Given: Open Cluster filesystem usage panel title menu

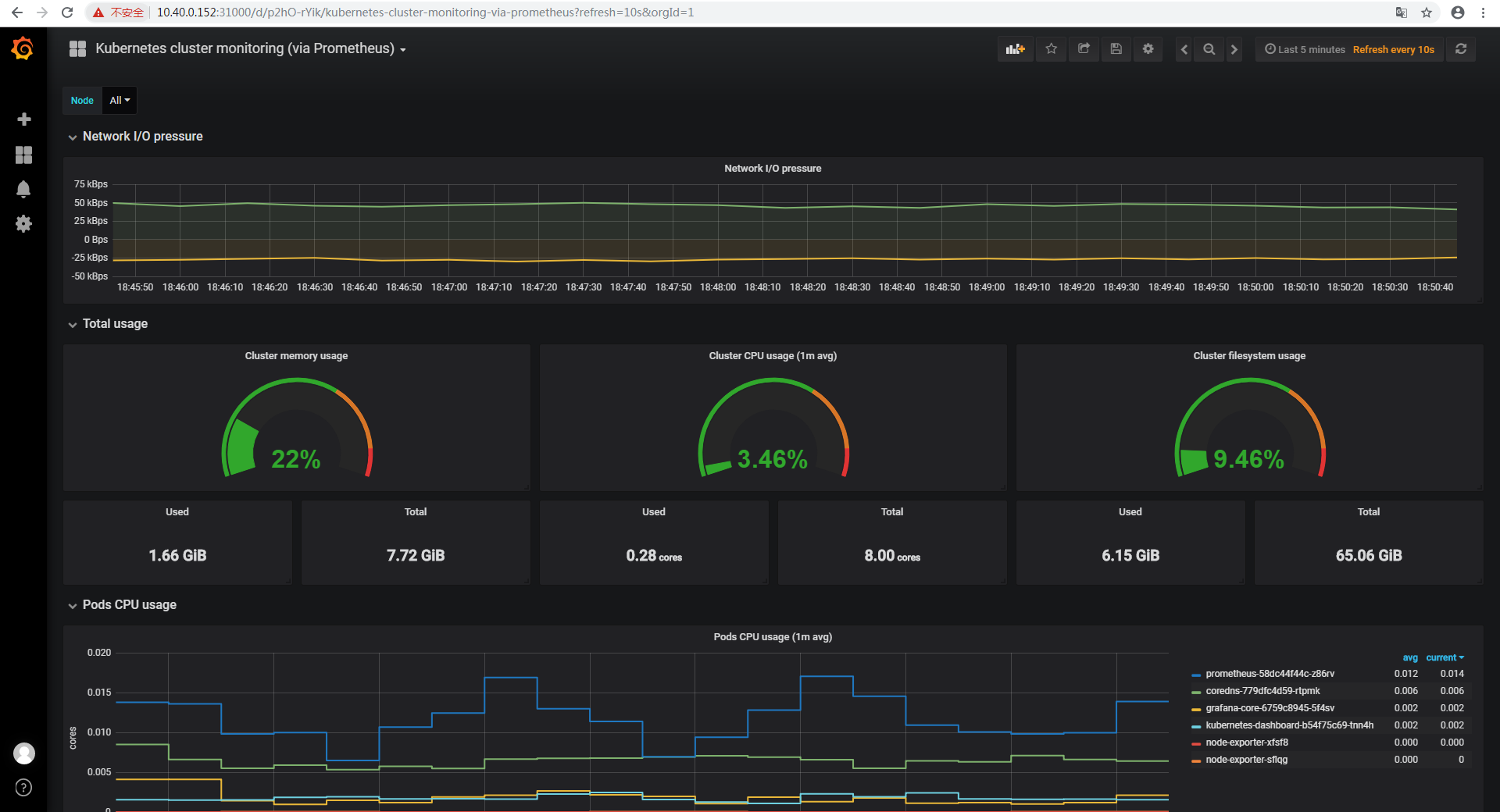Looking at the screenshot, I should 1249,356.
